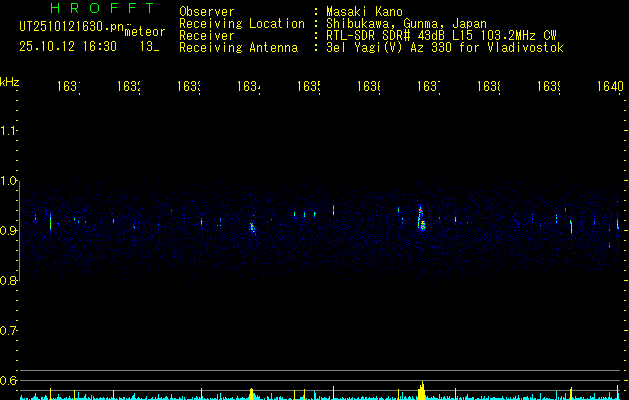This screenshot has height=400, width=629.
Task: Click the strong meteor echo below the 1637 label
Action: [421, 219]
